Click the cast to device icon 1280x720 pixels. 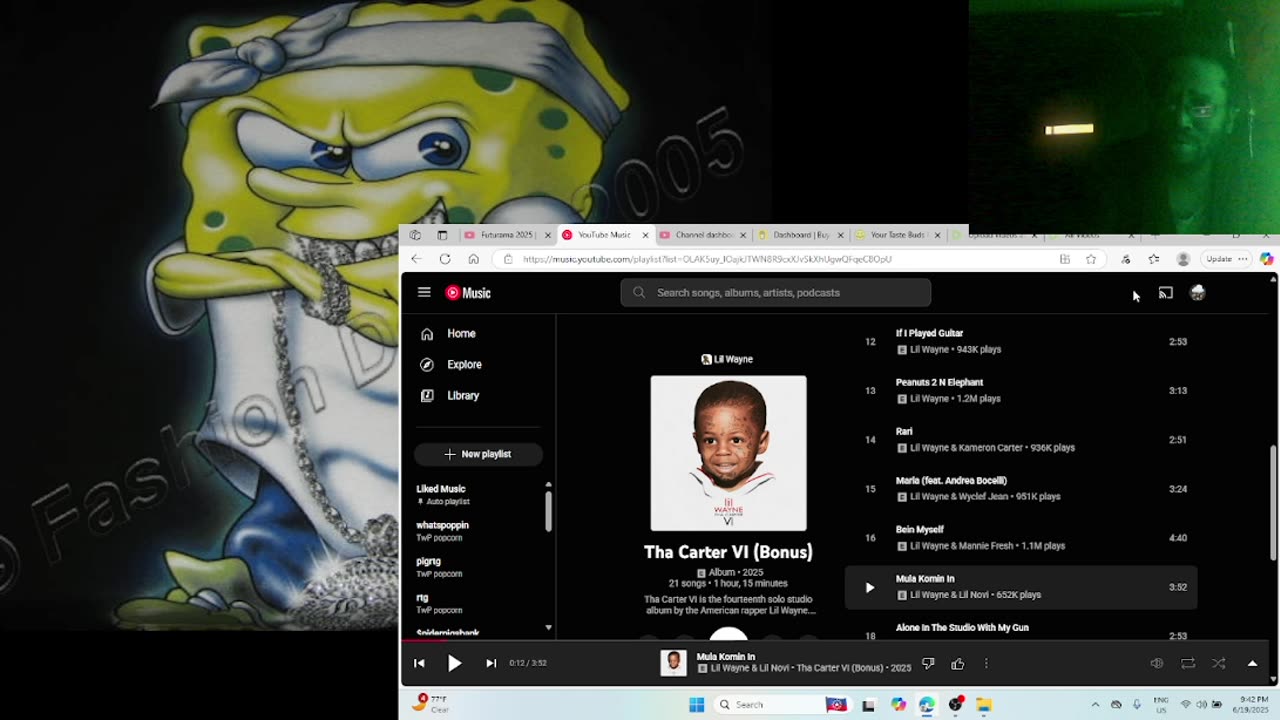click(x=1166, y=293)
